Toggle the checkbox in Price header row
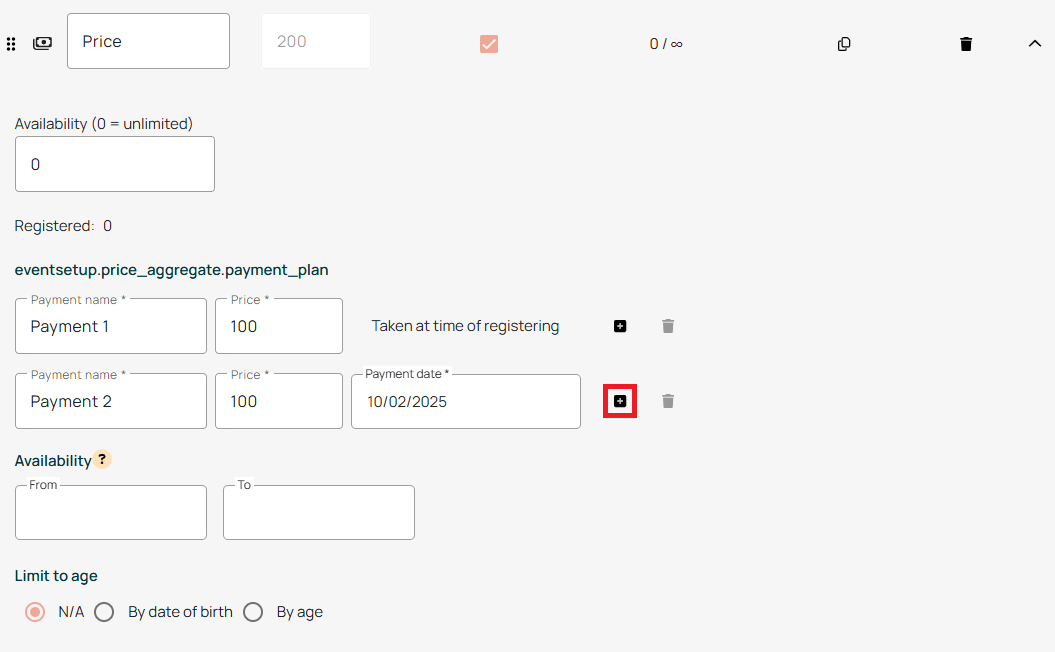This screenshot has height=652, width=1055. coord(489,44)
